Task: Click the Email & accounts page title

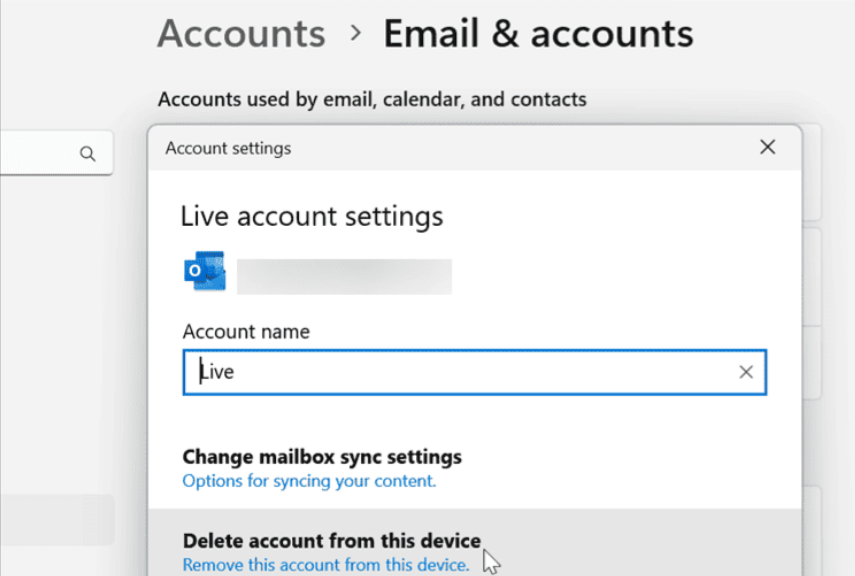Action: (x=538, y=34)
